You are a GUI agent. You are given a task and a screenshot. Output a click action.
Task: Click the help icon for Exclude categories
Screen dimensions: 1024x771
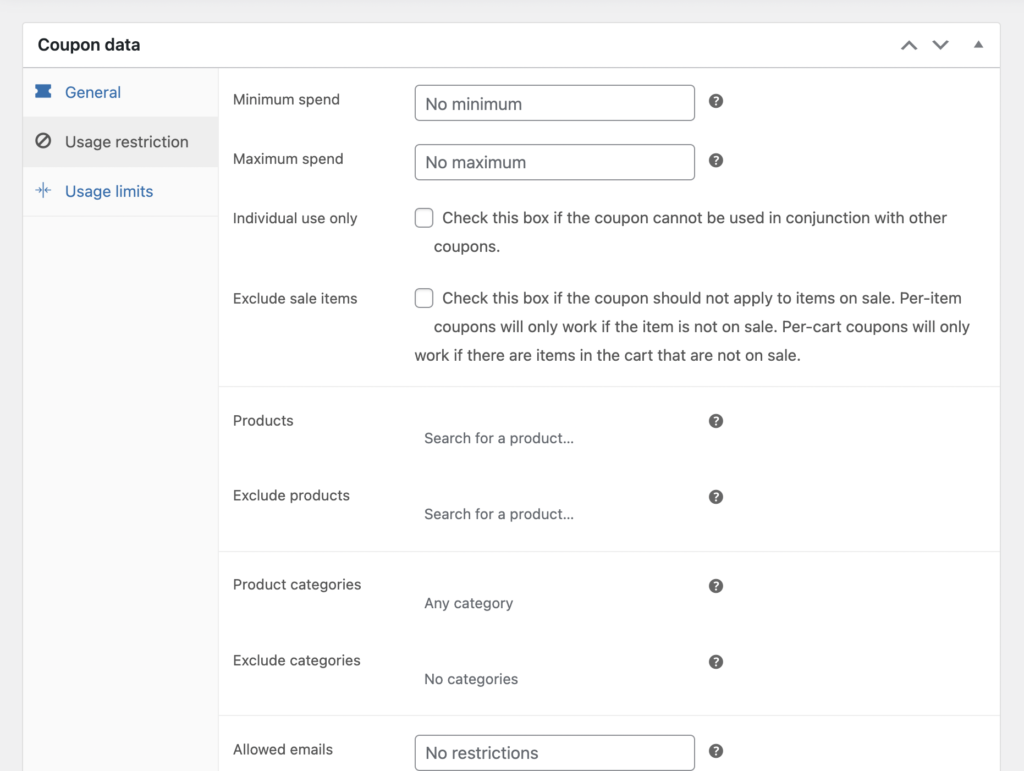716,662
